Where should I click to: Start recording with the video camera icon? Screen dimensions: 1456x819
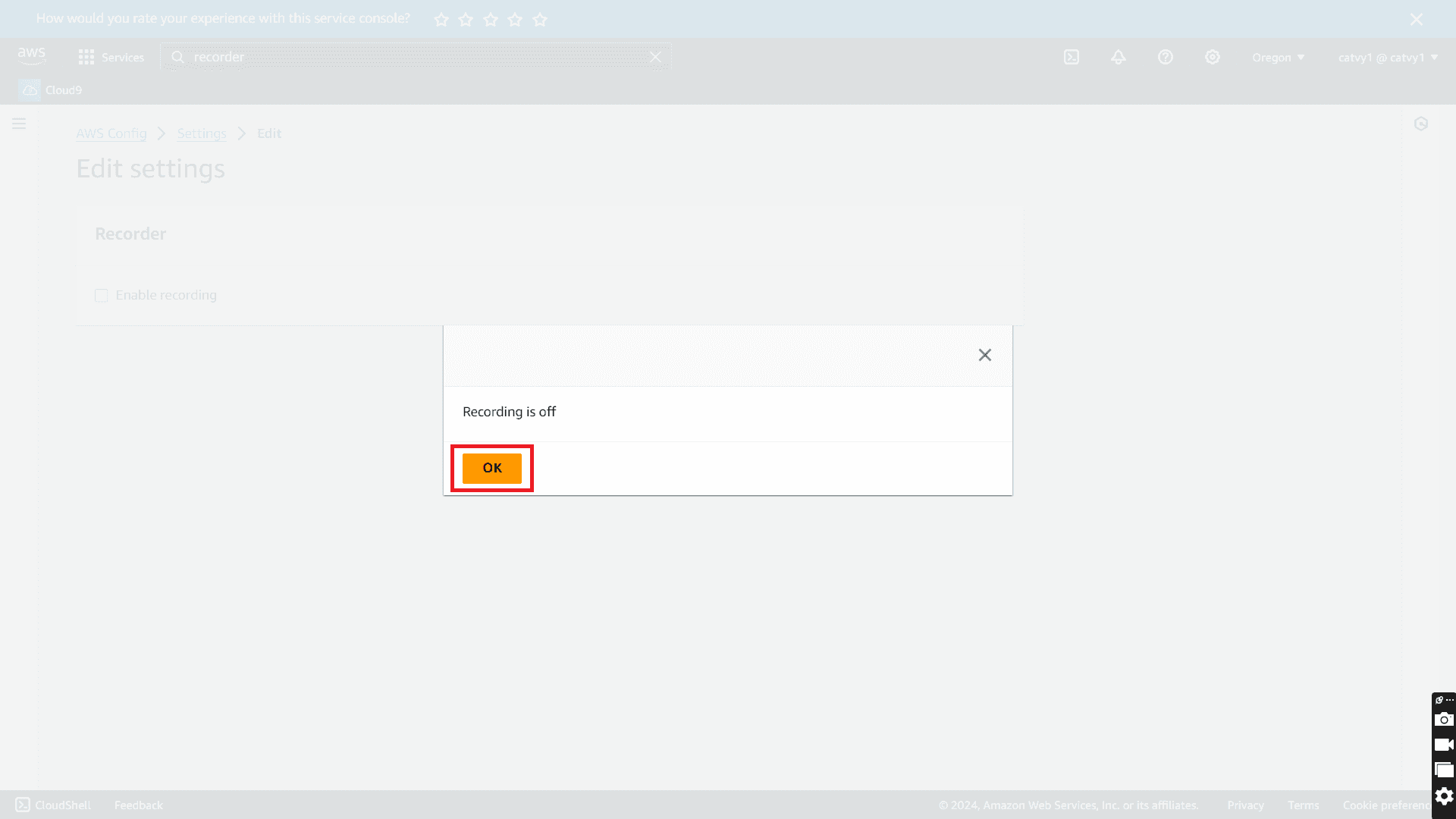click(x=1444, y=745)
